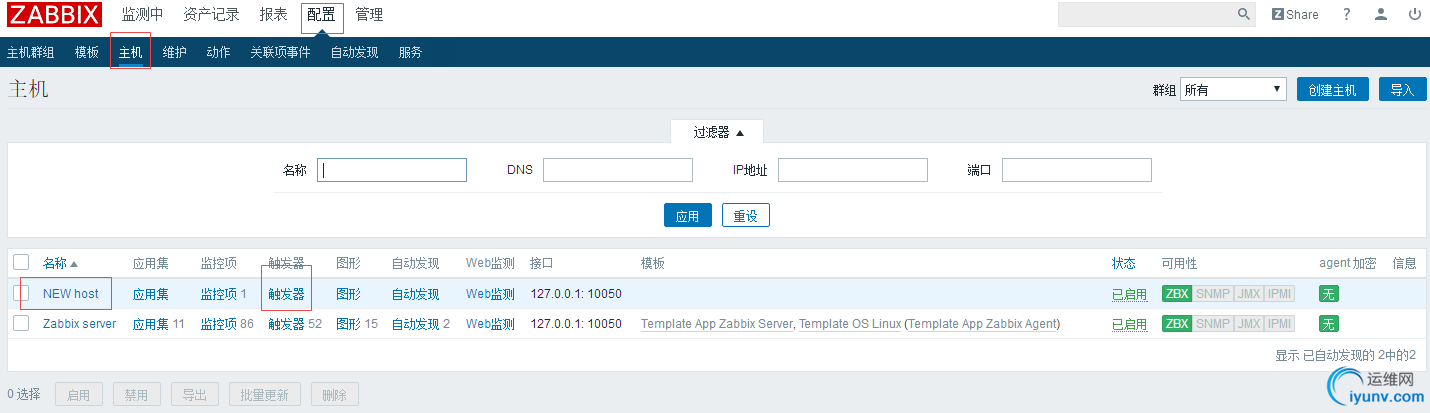This screenshot has height=413, width=1430.
Task: Open 触发器 link for NEW host
Action: tap(286, 294)
